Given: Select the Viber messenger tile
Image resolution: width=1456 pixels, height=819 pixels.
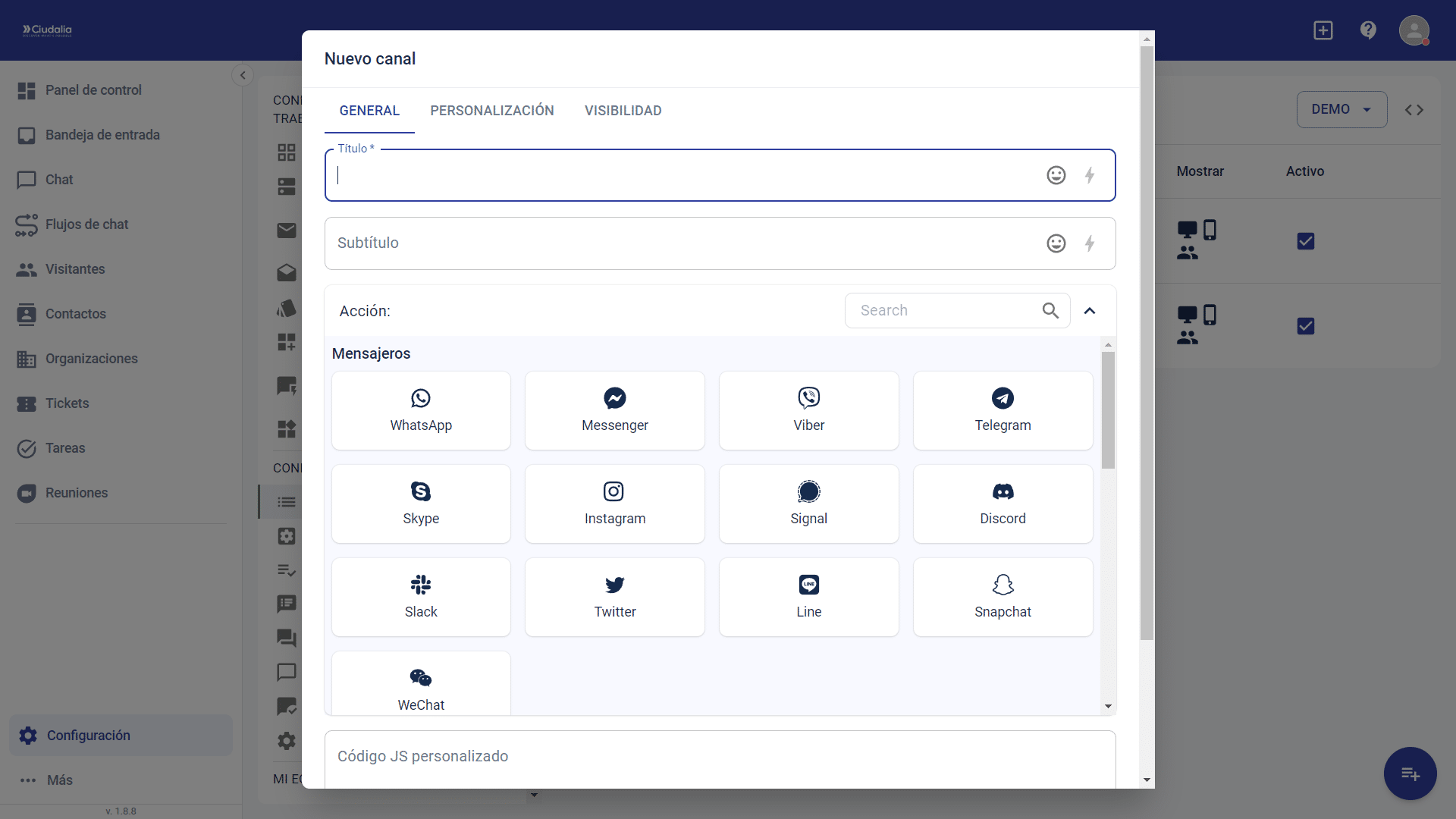Looking at the screenshot, I should 808,410.
